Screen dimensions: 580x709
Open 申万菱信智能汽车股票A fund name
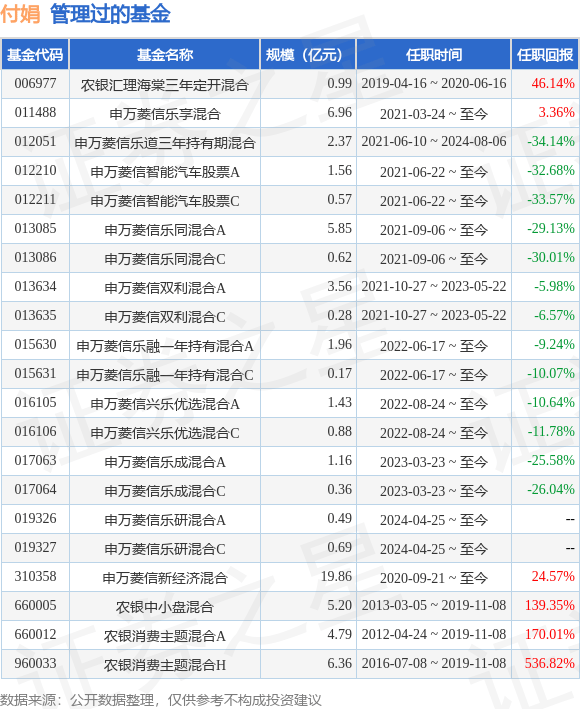click(165, 171)
